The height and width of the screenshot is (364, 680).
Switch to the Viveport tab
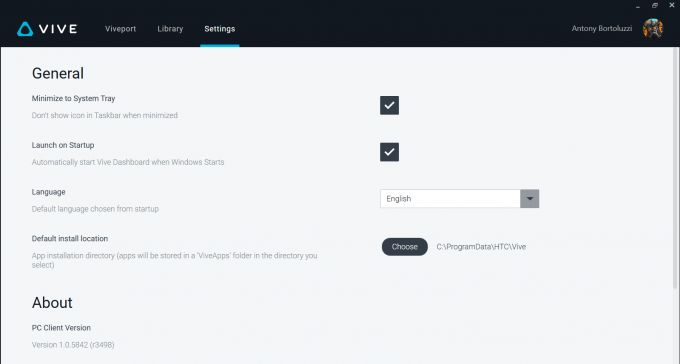pos(121,29)
